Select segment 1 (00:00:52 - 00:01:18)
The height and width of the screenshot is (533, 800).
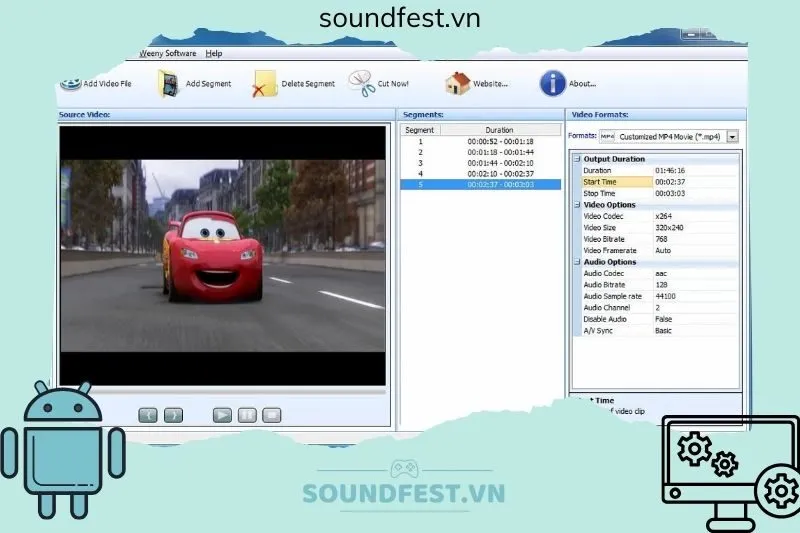[x=481, y=141]
